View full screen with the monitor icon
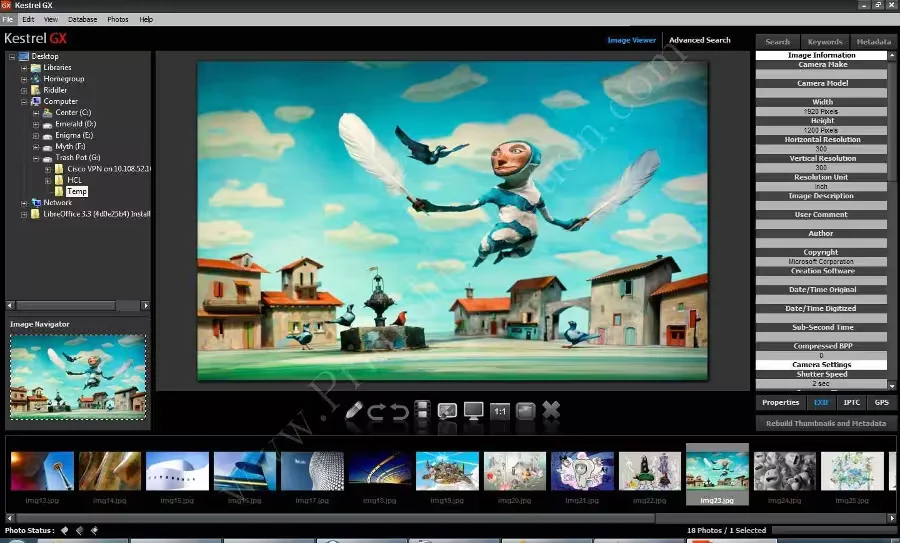The width and height of the screenshot is (900, 543). [474, 411]
